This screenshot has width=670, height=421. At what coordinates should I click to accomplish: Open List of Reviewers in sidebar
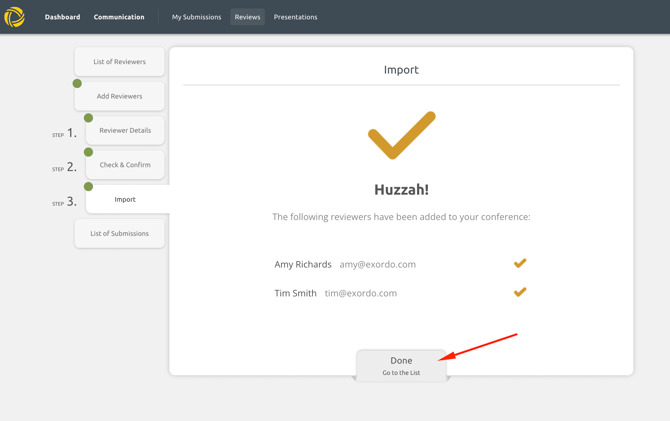(x=119, y=62)
